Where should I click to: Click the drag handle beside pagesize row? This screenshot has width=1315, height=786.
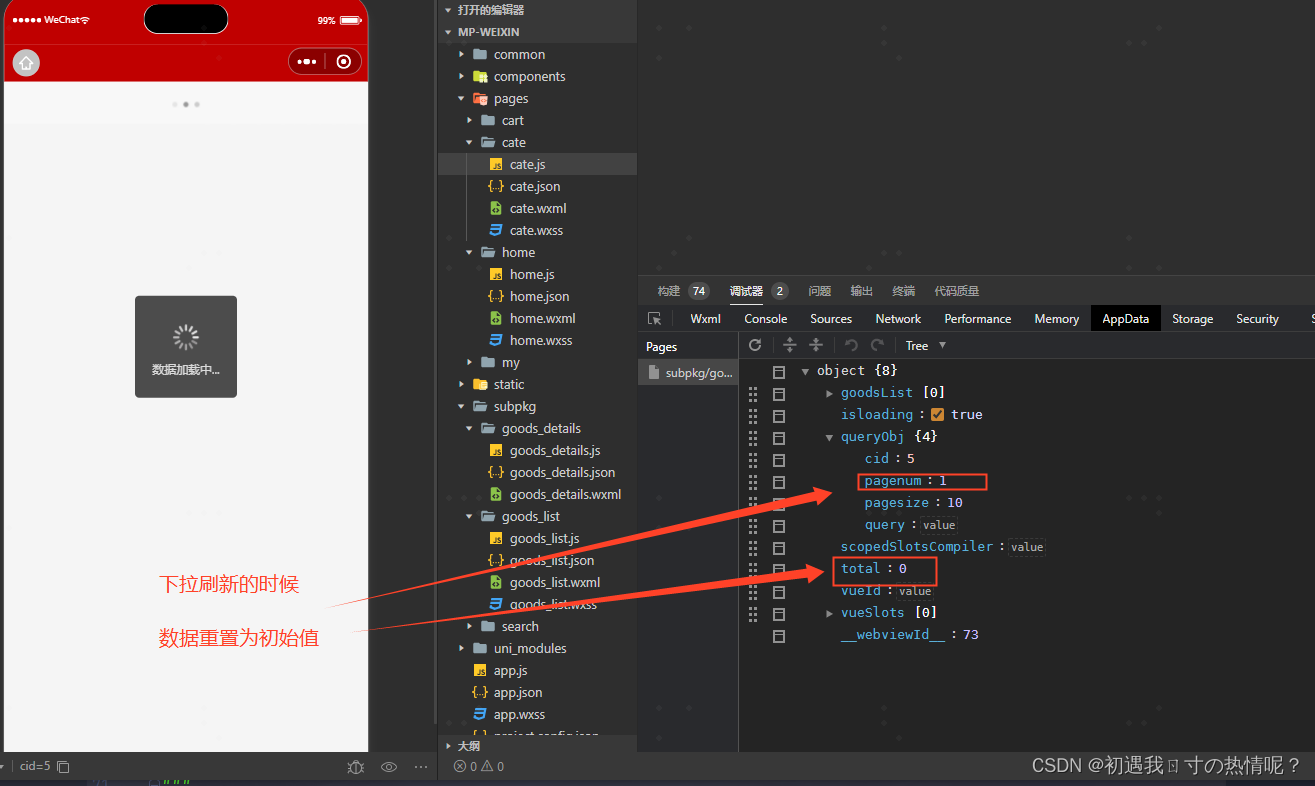754,503
